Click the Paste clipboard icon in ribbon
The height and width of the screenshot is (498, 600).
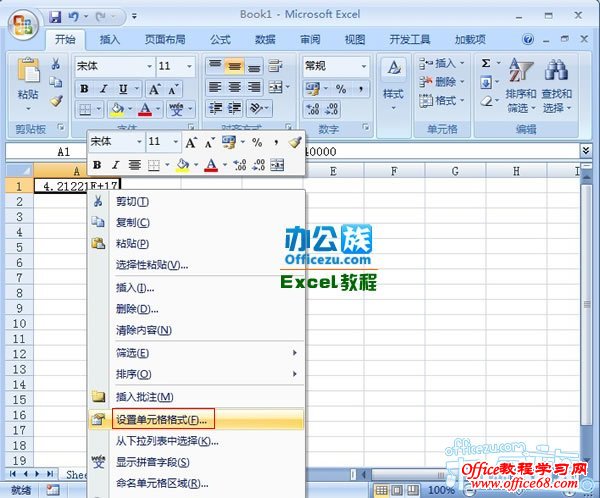[x=28, y=71]
